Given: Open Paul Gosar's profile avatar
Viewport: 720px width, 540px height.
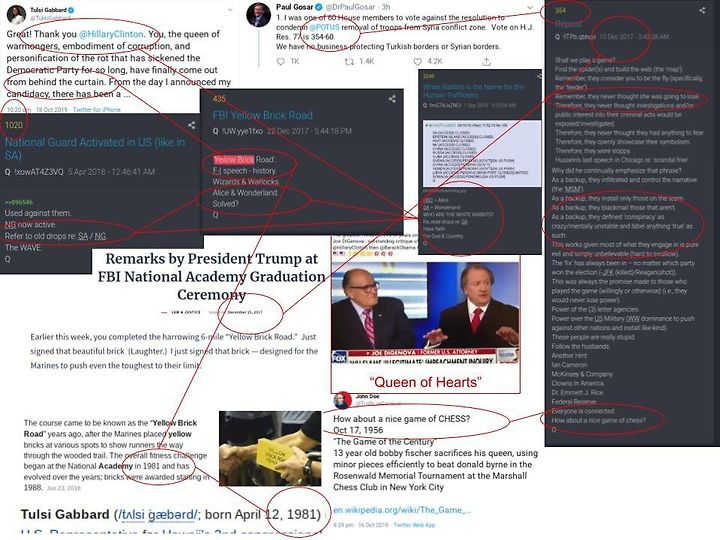Looking at the screenshot, I should tap(259, 15).
